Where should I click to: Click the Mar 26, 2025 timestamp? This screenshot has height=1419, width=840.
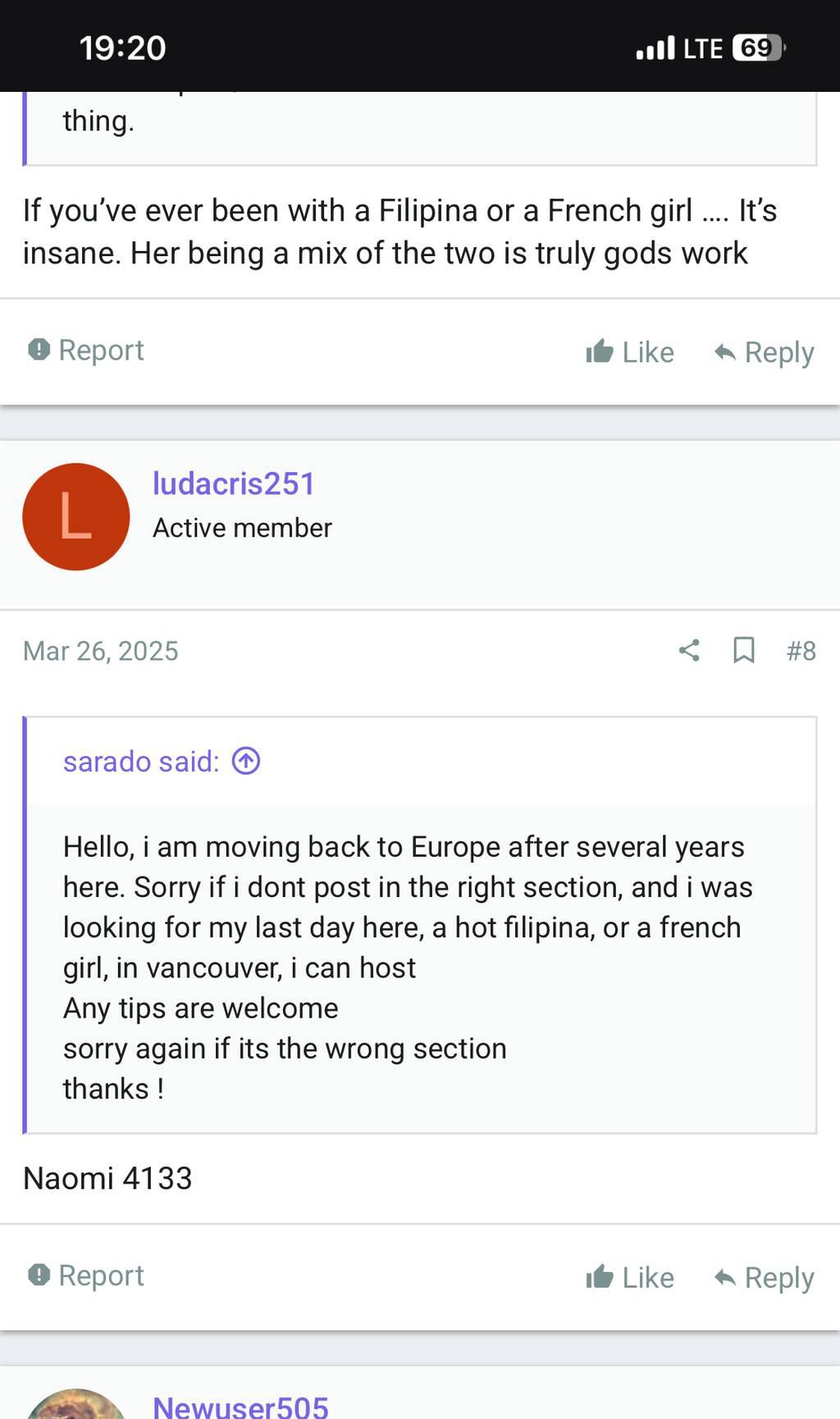(101, 651)
